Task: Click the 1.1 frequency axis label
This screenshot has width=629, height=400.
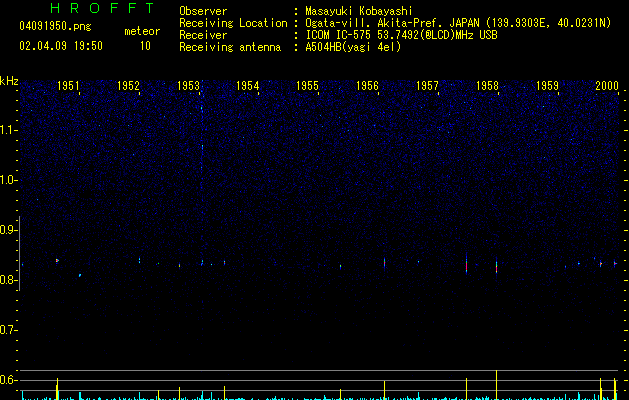Action: (x=8, y=130)
